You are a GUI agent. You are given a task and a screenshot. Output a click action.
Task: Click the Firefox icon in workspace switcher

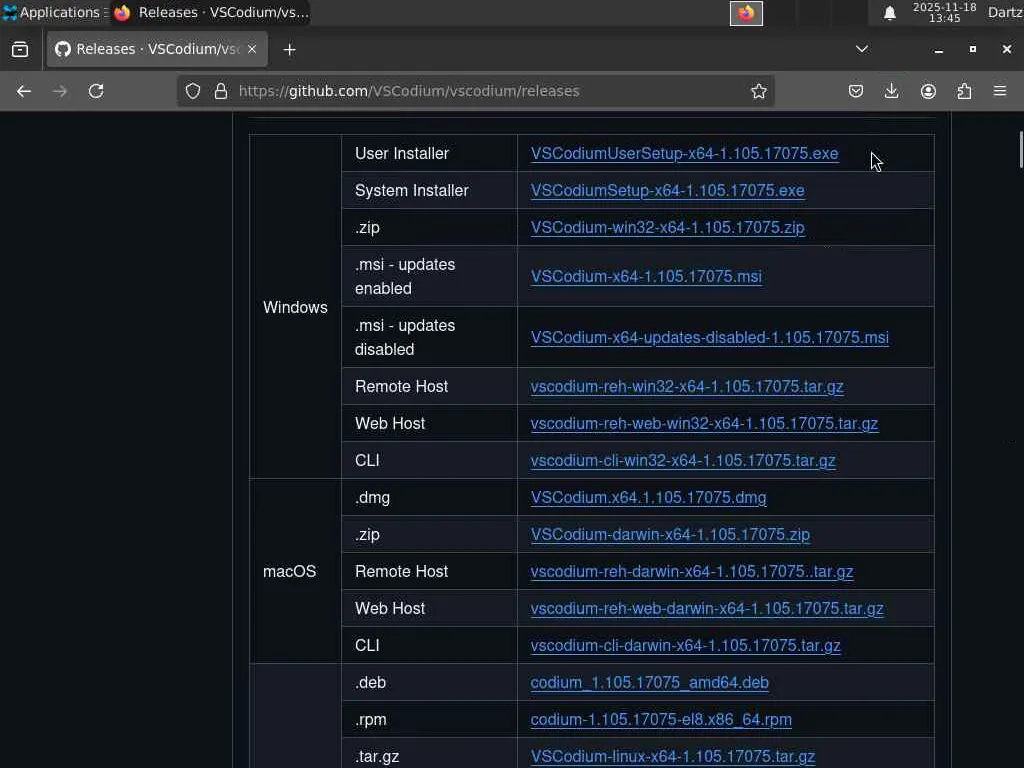coord(746,13)
